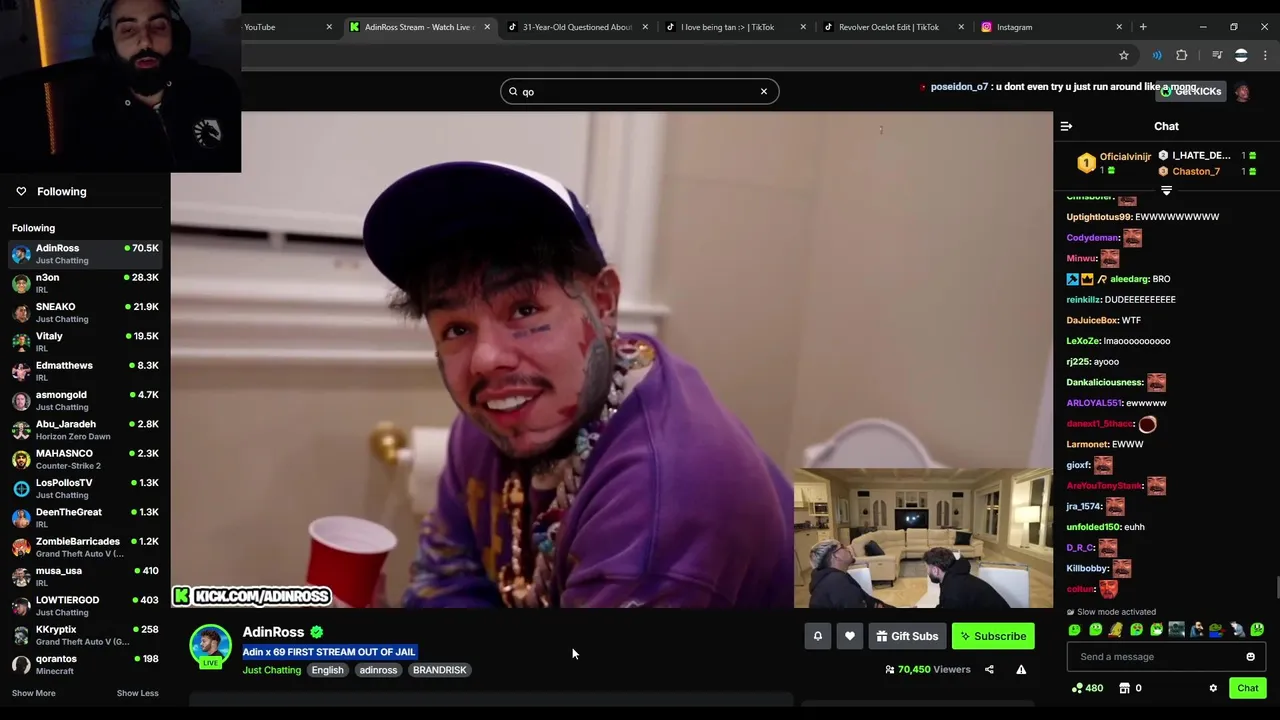This screenshot has height=720, width=1280.
Task: Open the Just Chatting category link
Action: pyautogui.click(x=271, y=670)
